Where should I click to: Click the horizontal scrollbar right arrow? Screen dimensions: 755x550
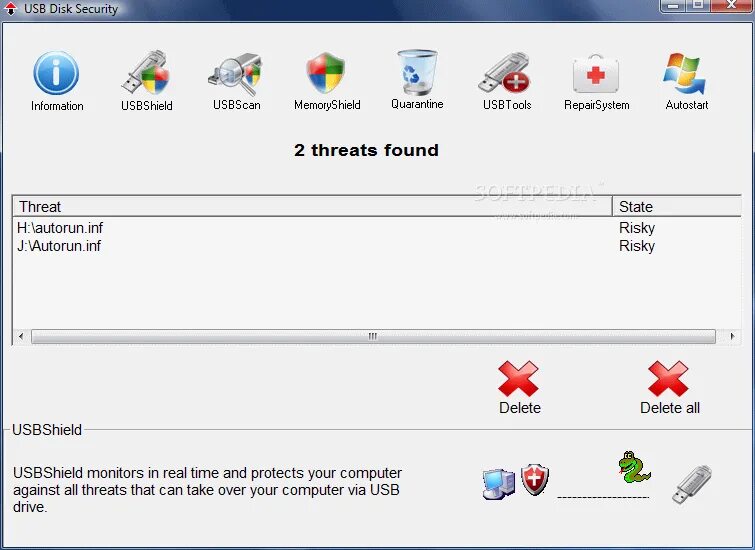tap(732, 336)
